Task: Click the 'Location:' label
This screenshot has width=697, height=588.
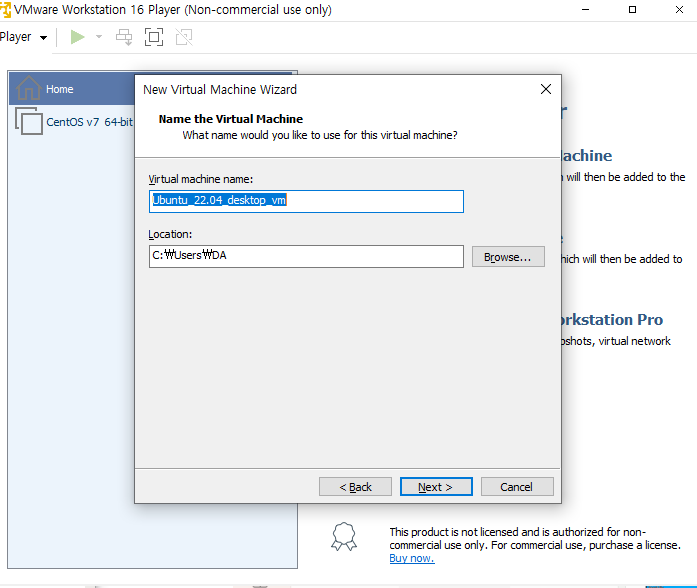Action: point(170,234)
